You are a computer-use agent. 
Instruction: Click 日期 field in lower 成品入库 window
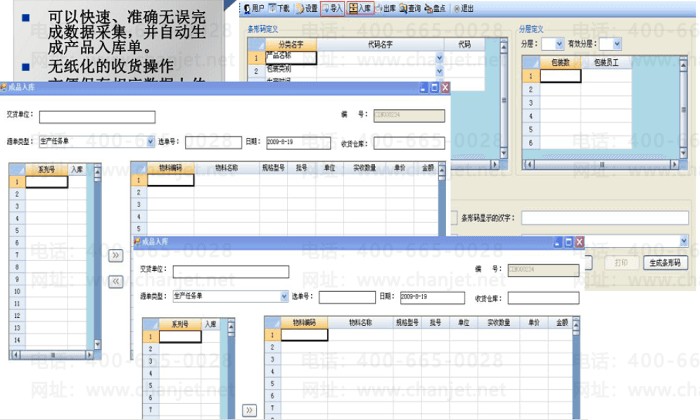pyautogui.click(x=433, y=297)
